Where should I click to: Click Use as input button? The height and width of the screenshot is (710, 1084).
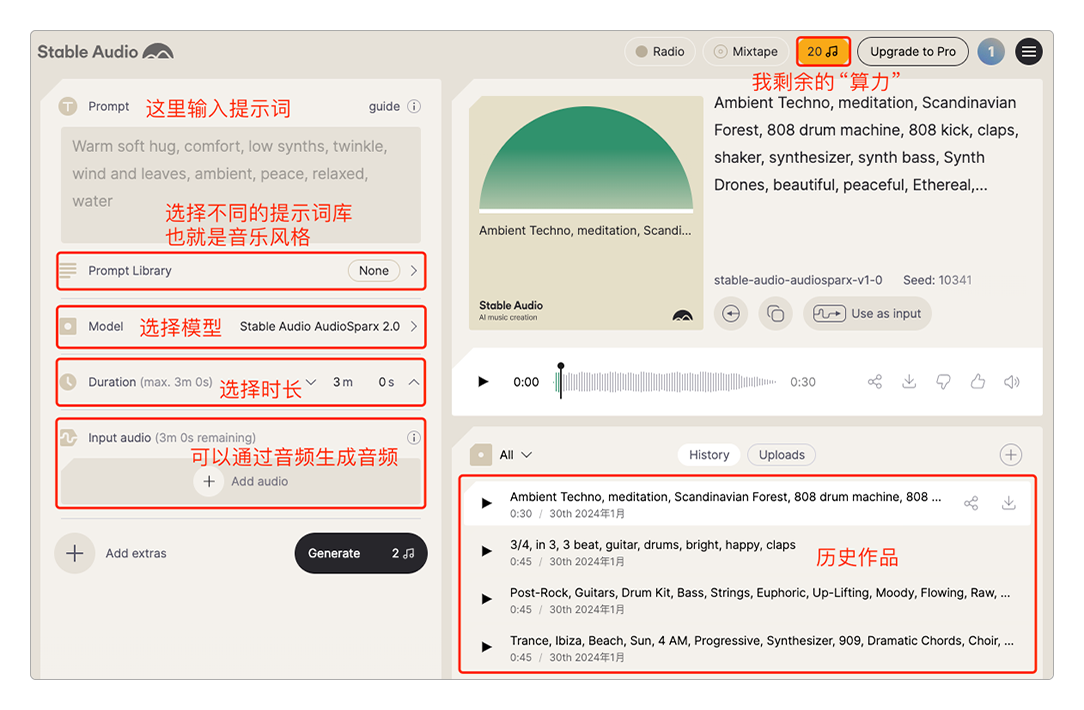click(867, 314)
